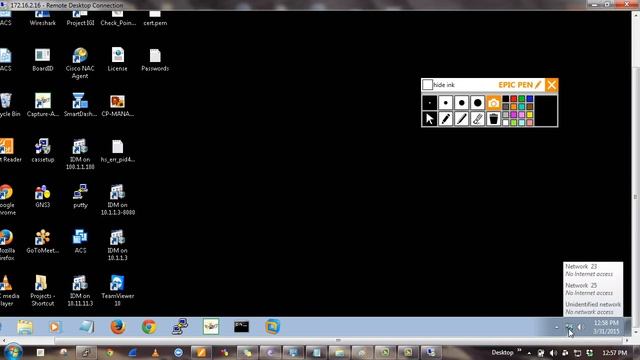Click the IDM on 10.11.11.3 shortcut

click(80, 291)
